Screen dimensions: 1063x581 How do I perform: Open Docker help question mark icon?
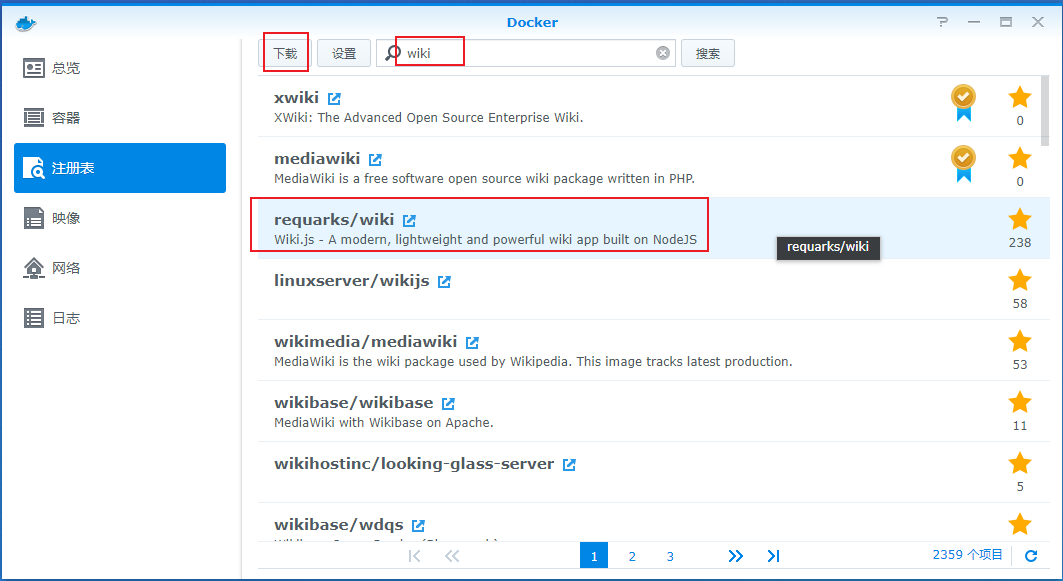point(942,22)
